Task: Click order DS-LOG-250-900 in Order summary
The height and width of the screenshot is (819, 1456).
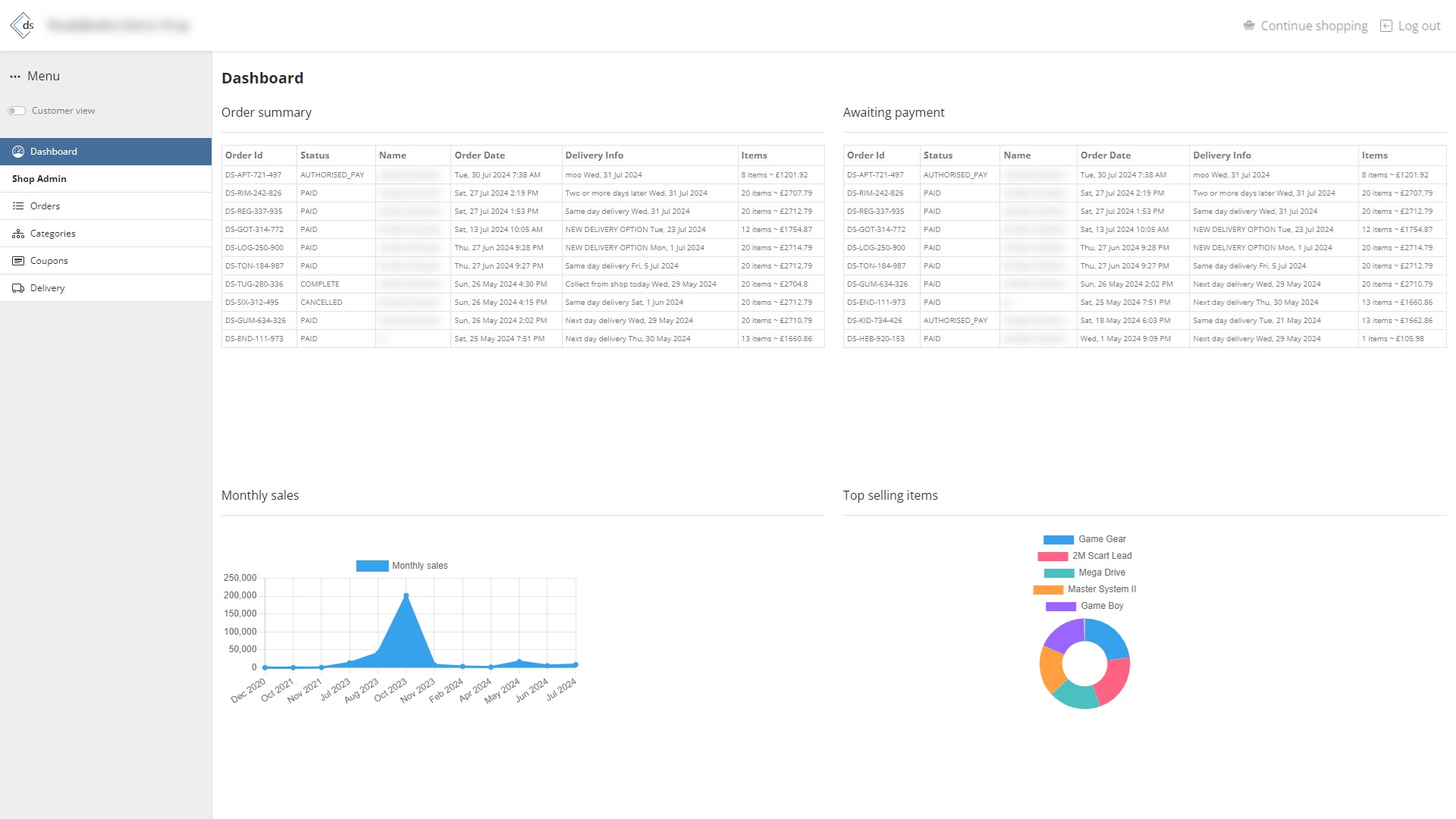Action: (x=254, y=248)
